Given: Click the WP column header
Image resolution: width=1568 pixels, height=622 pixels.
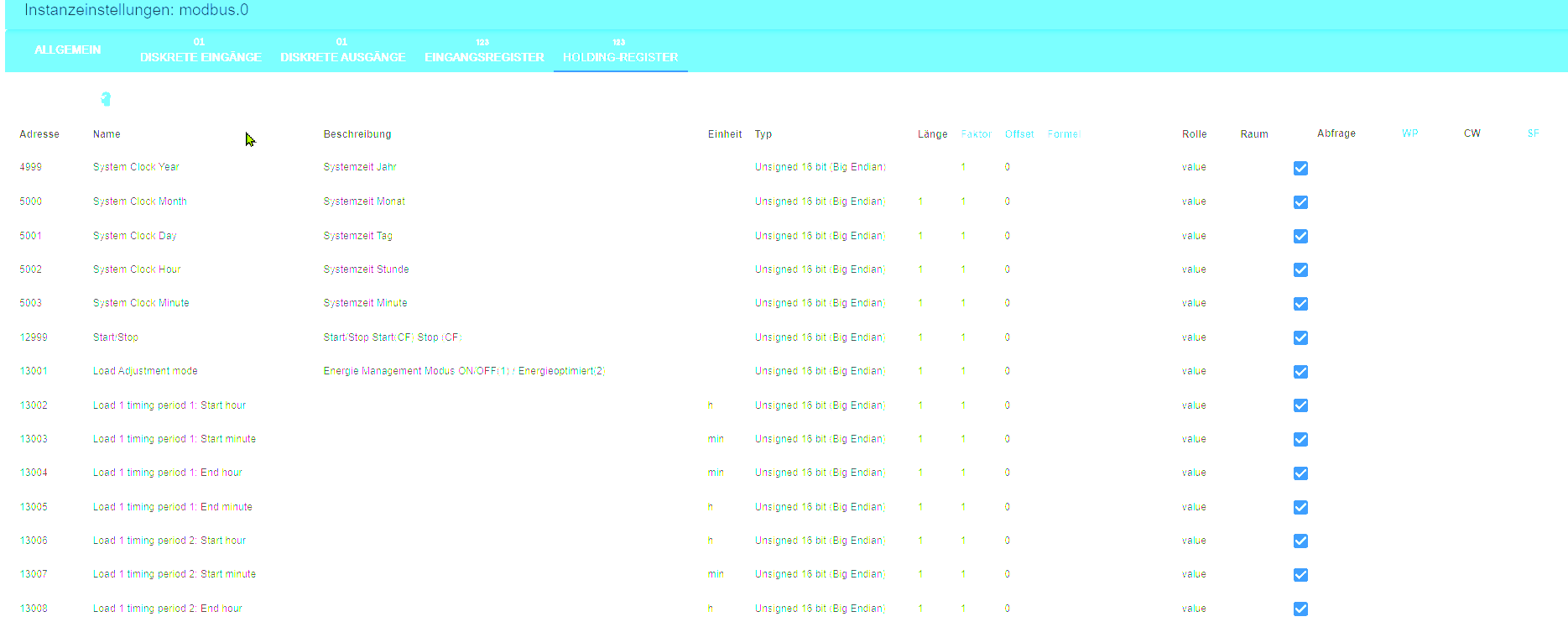Looking at the screenshot, I should (1410, 133).
